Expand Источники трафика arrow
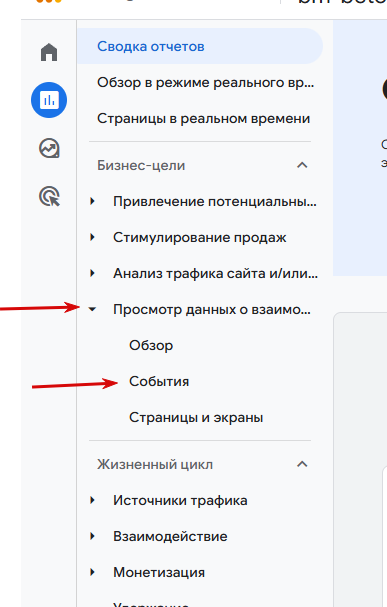 [x=92, y=500]
